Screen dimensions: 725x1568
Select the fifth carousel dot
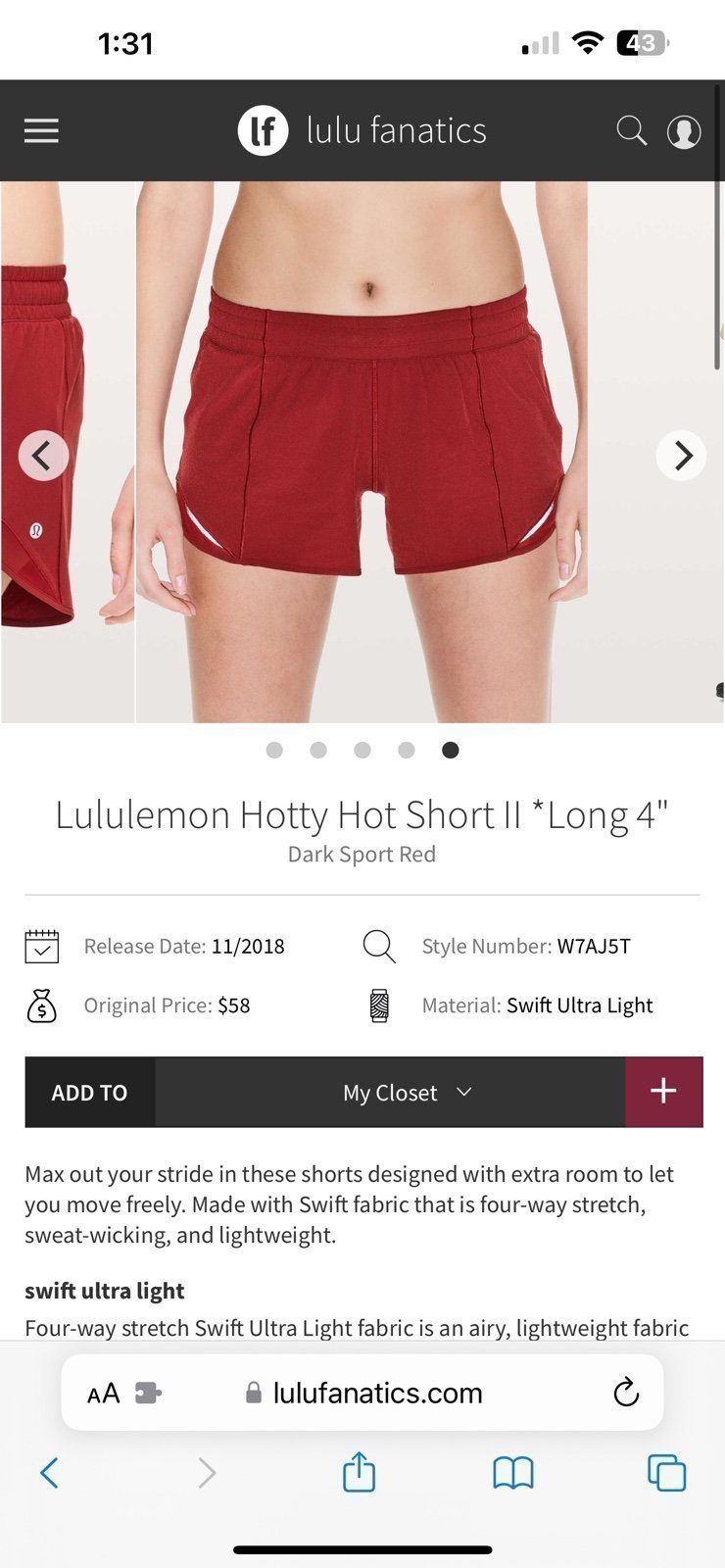451,750
